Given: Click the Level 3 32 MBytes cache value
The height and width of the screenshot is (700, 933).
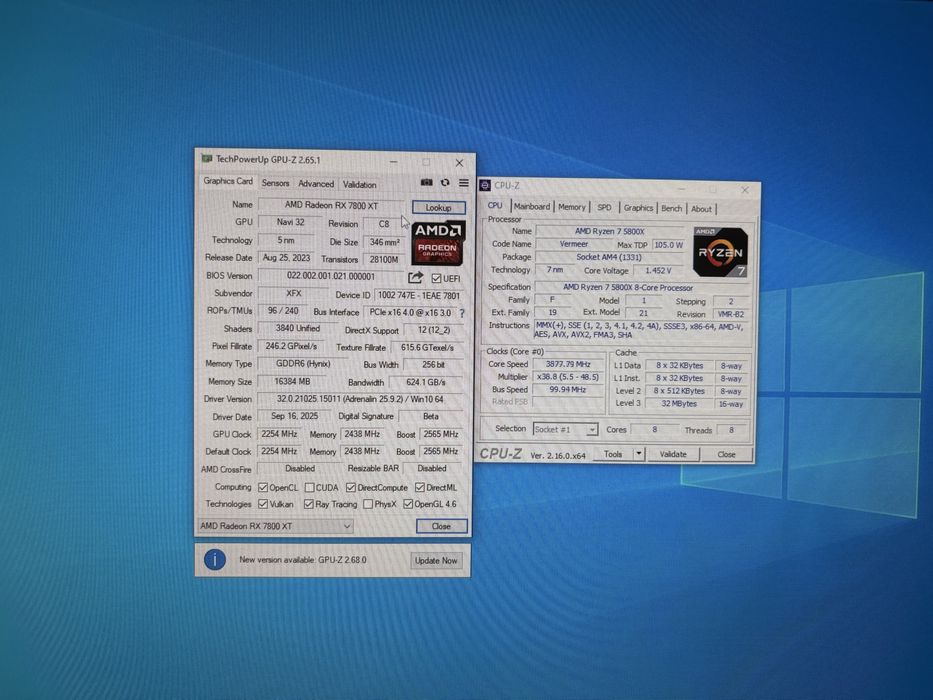Looking at the screenshot, I should pyautogui.click(x=679, y=404).
